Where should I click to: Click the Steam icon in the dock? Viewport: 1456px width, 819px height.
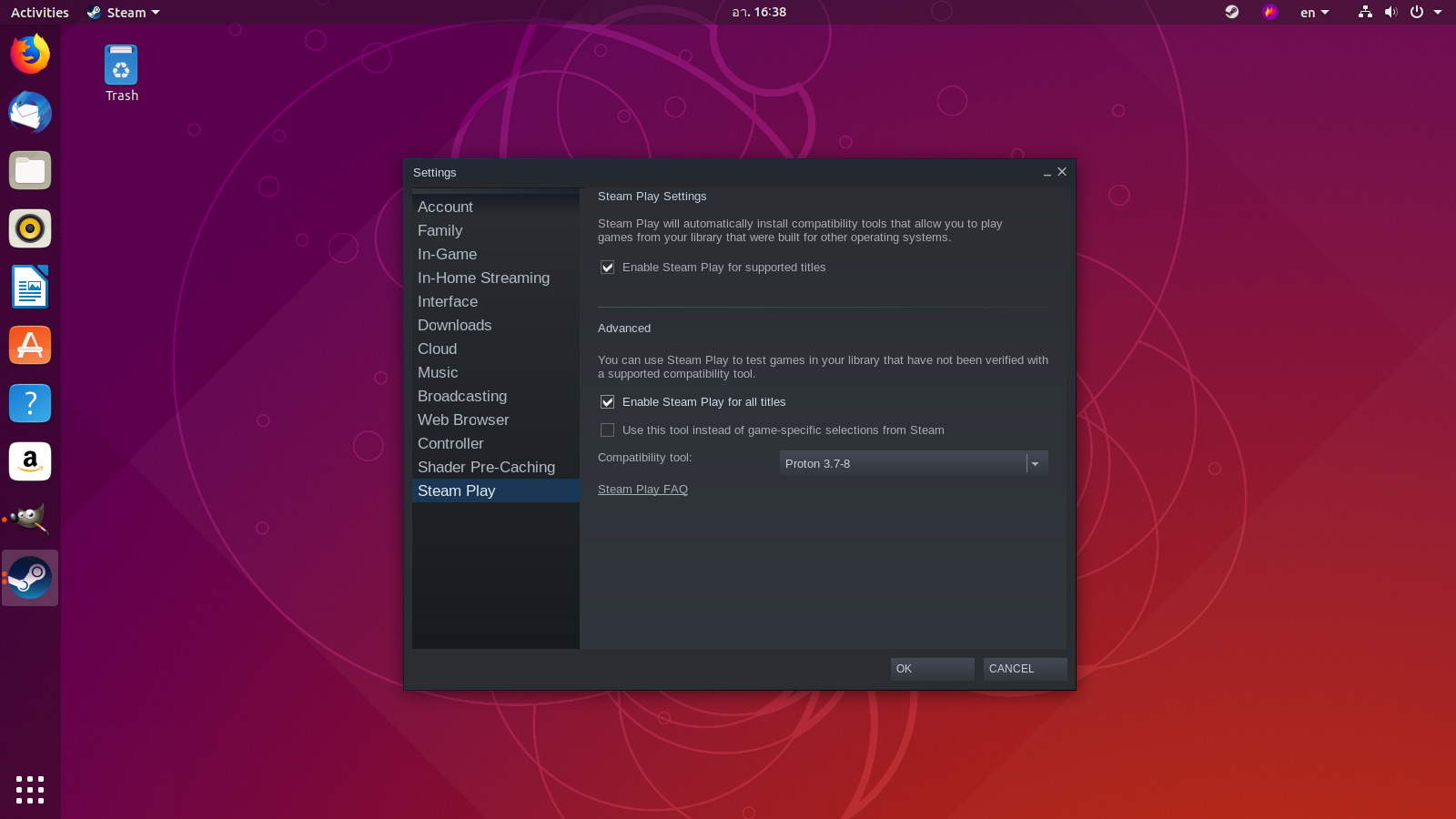point(30,578)
